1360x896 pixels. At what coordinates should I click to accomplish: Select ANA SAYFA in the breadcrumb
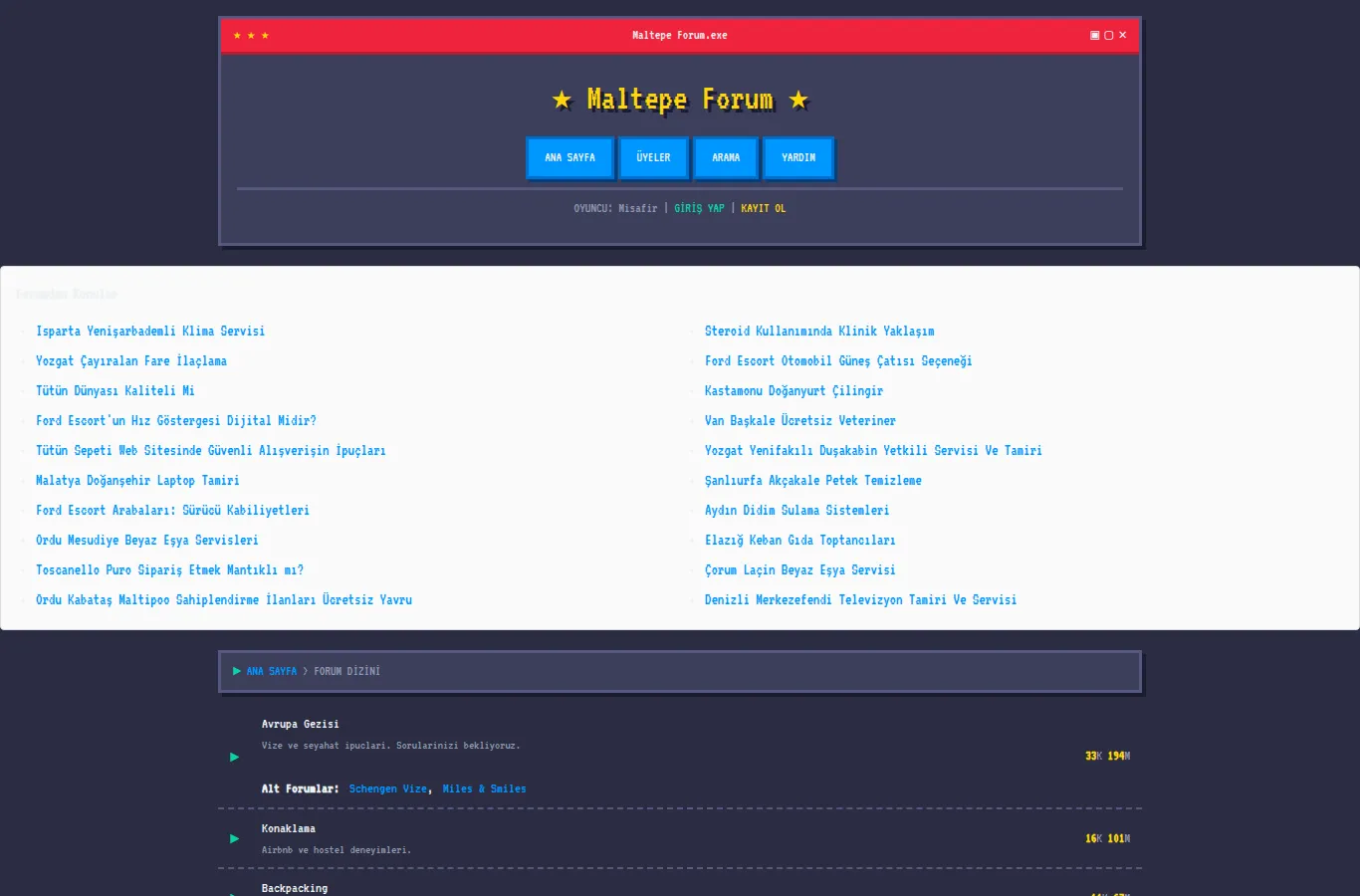272,671
